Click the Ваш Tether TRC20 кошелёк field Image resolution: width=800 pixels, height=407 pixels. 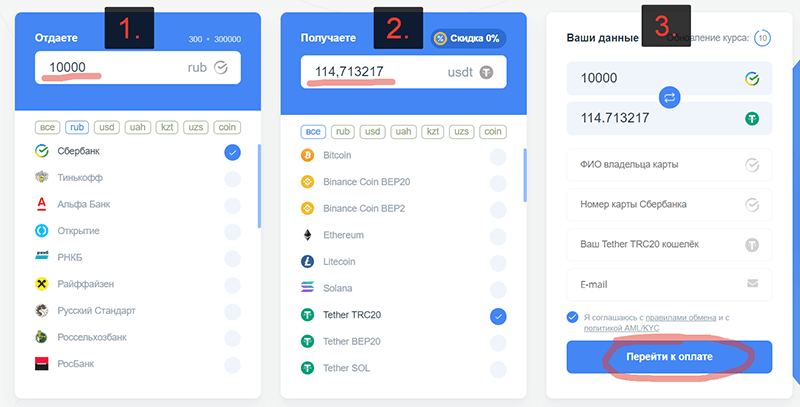[x=669, y=244]
